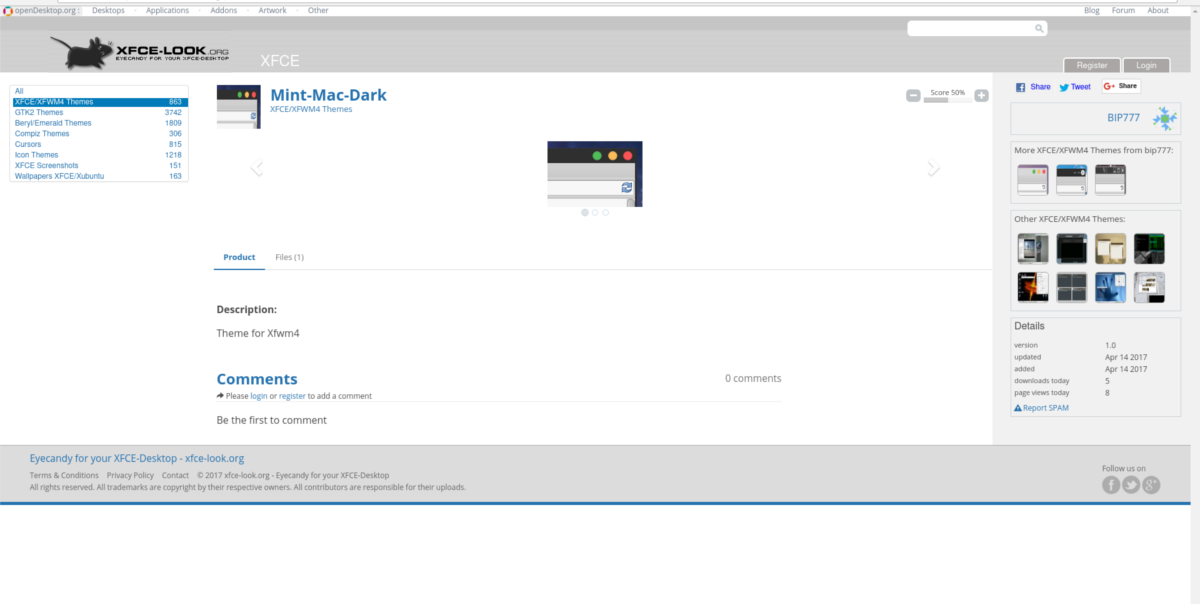Open fiery orange thumbnail in Other Themes
The height and width of the screenshot is (604, 1200).
pos(1033,287)
